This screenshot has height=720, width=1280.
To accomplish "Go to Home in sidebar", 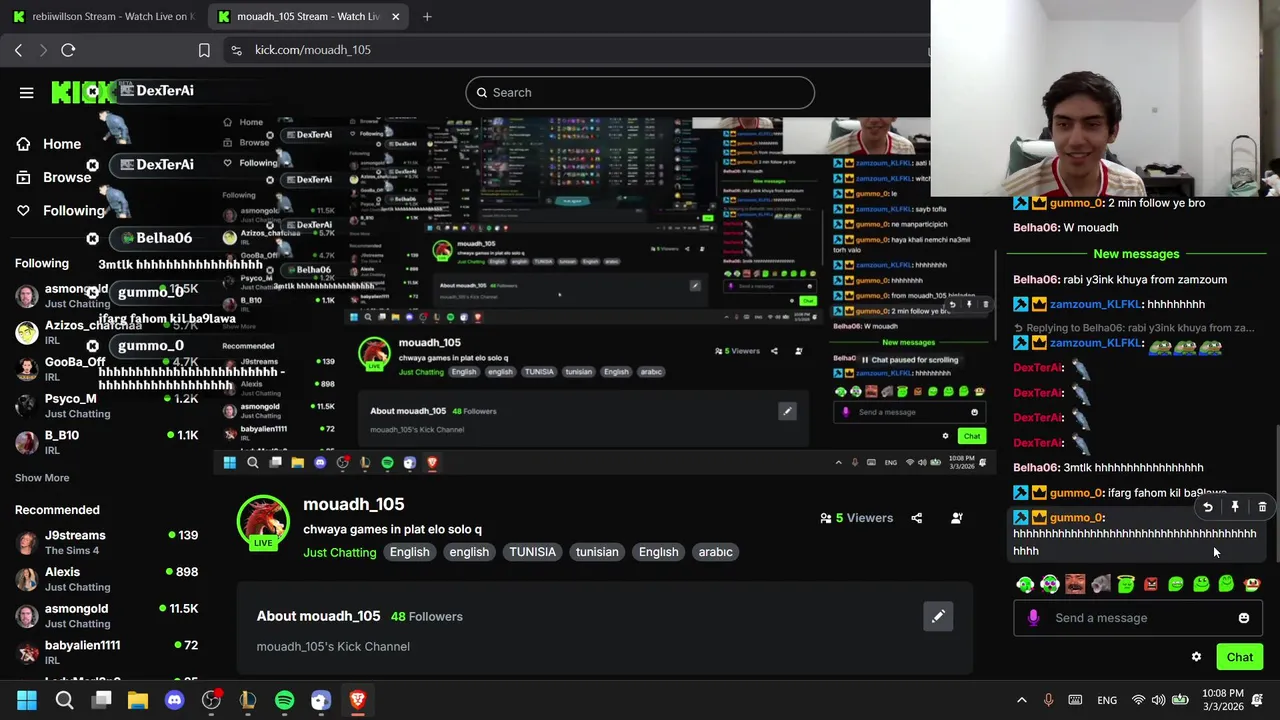I will (48, 144).
